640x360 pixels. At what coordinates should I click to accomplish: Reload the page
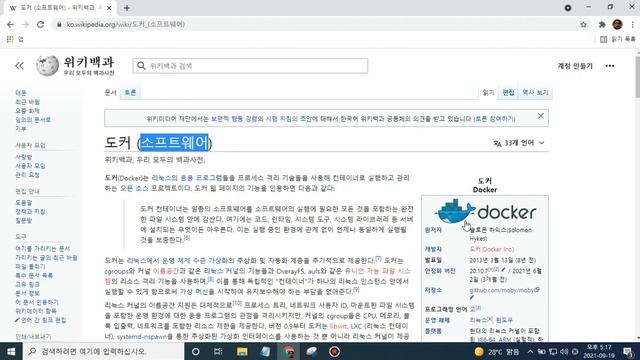[x=40, y=24]
